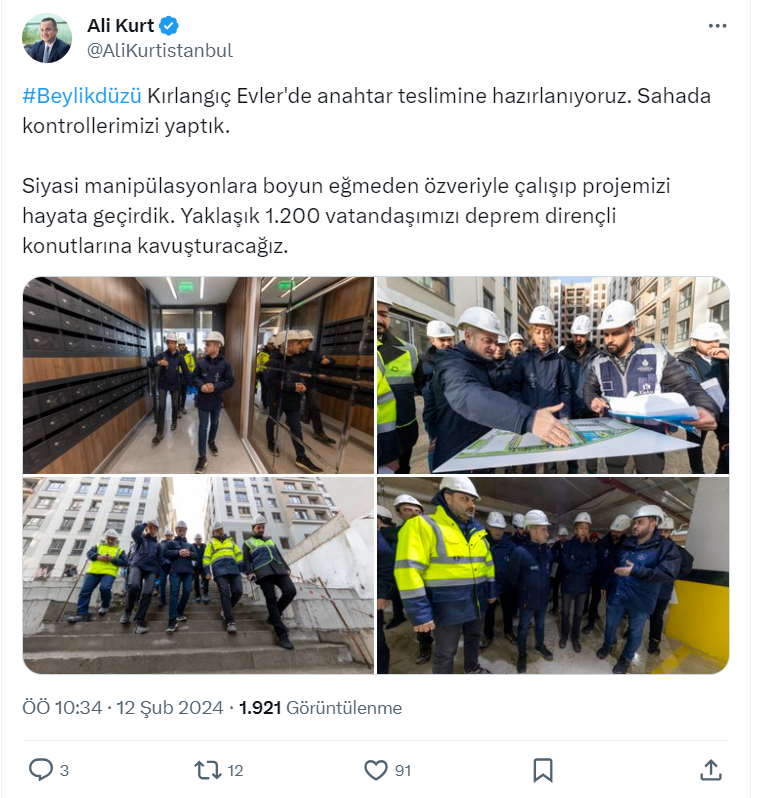Screen dimensions: 766x798
Task: Click the 1.921 Görüntülenme view count
Action: pyautogui.click(x=321, y=708)
